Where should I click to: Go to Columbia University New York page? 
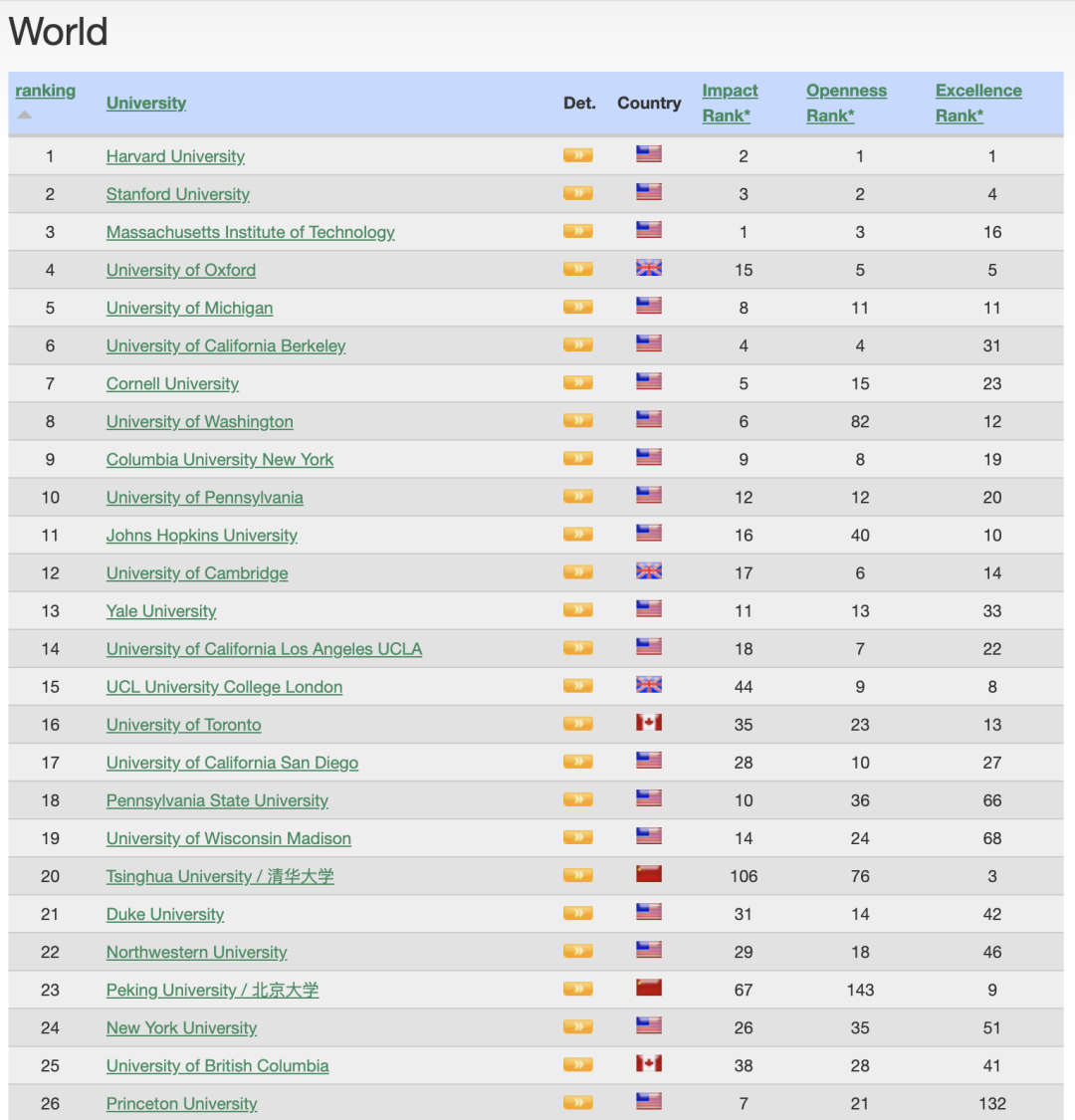(219, 459)
